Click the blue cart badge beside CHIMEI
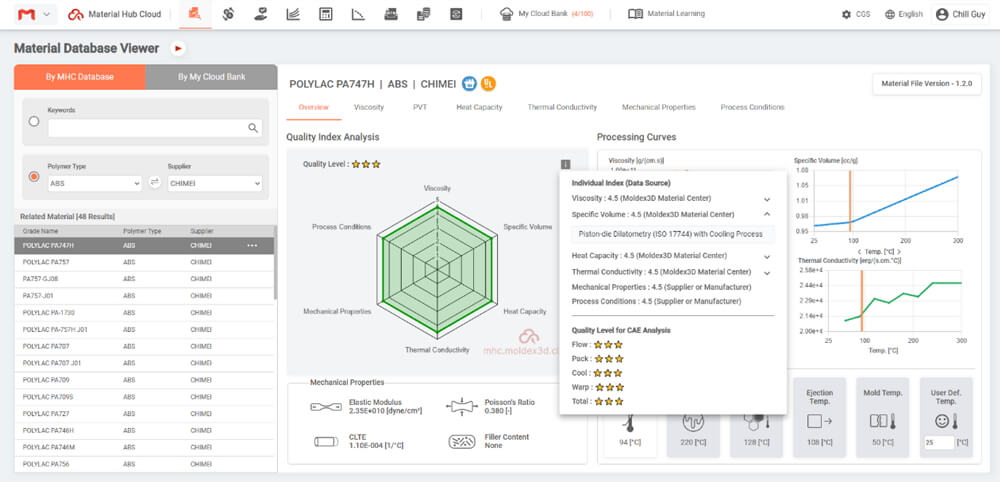Viewport: 1000px width, 482px height. tap(469, 84)
